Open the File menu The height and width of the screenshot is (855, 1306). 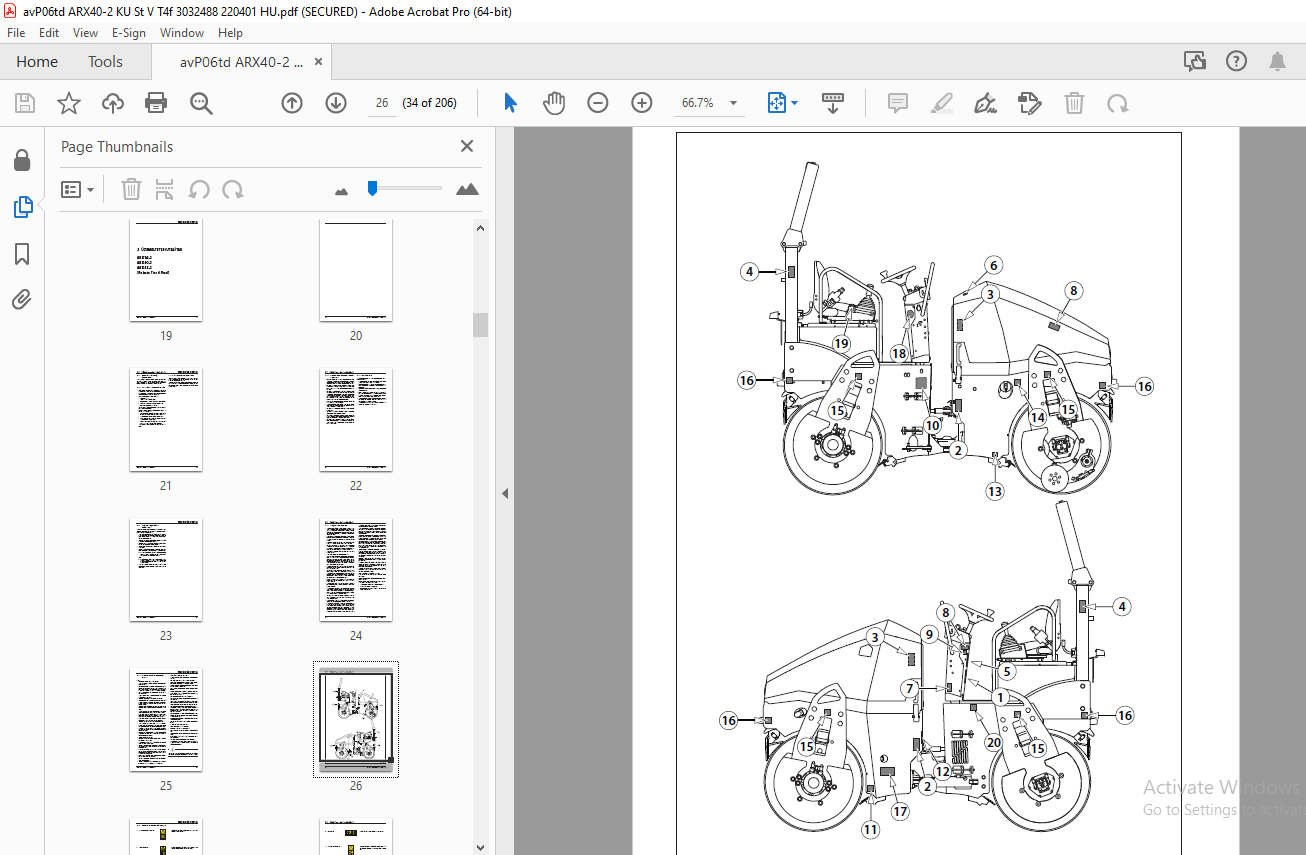click(16, 33)
